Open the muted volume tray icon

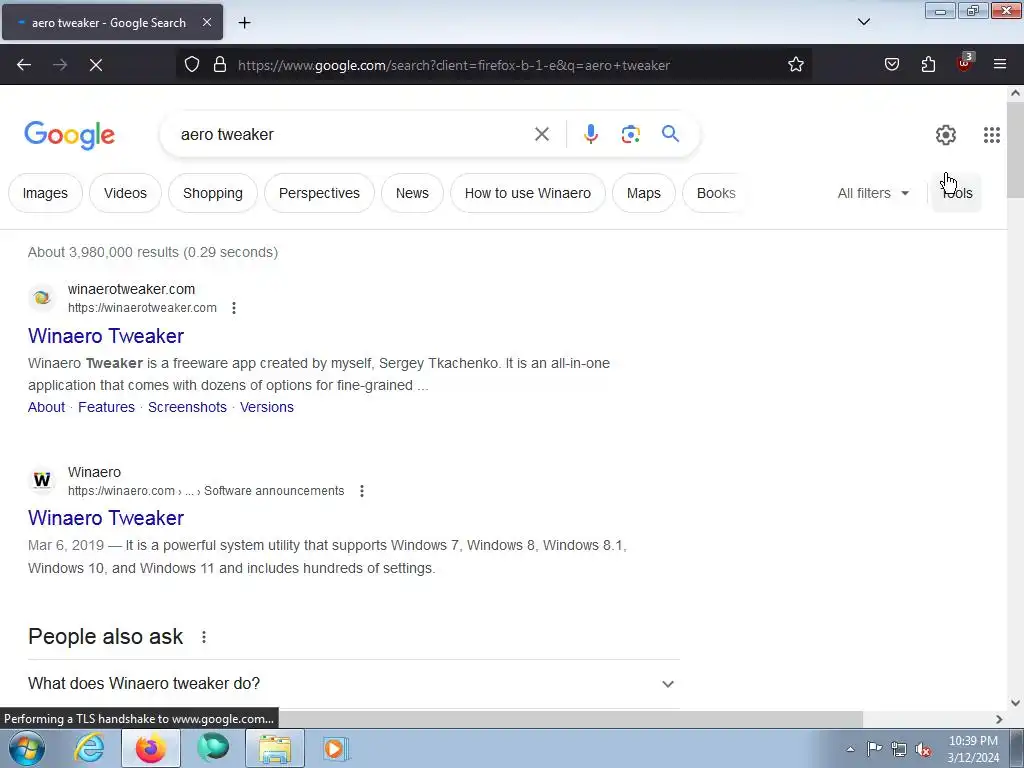click(923, 749)
